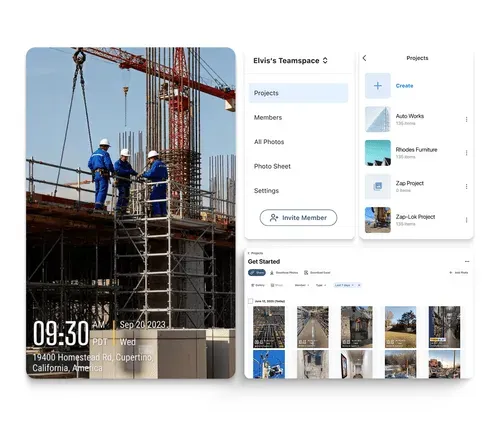Expand the Elvis's Teamspace switcher
Image resolution: width=500 pixels, height=426 pixels.
[x=325, y=60]
